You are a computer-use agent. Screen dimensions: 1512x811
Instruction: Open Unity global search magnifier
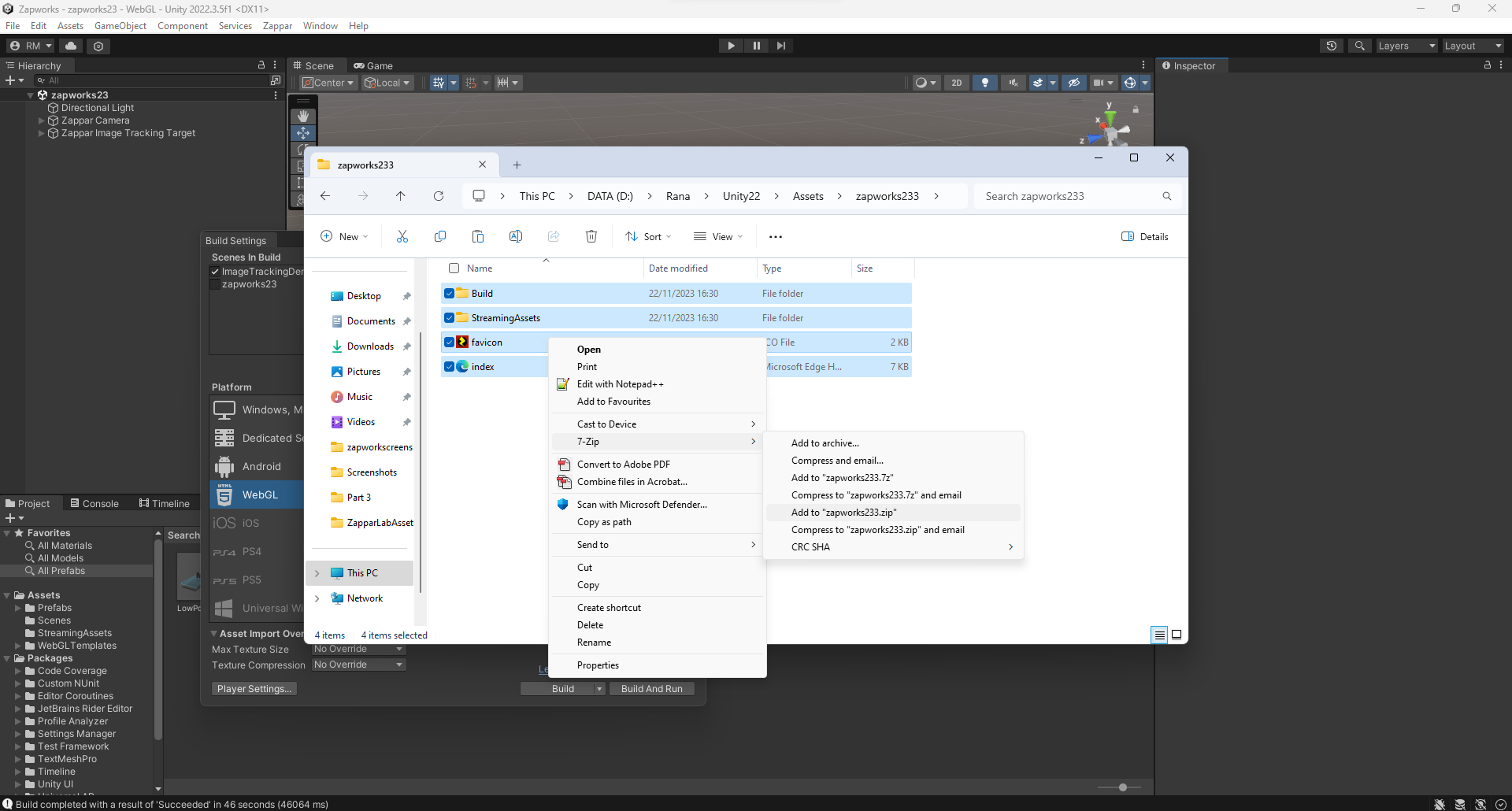coord(1359,46)
